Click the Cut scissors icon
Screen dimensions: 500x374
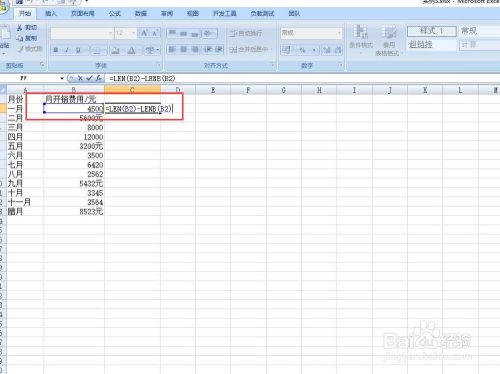click(20, 28)
